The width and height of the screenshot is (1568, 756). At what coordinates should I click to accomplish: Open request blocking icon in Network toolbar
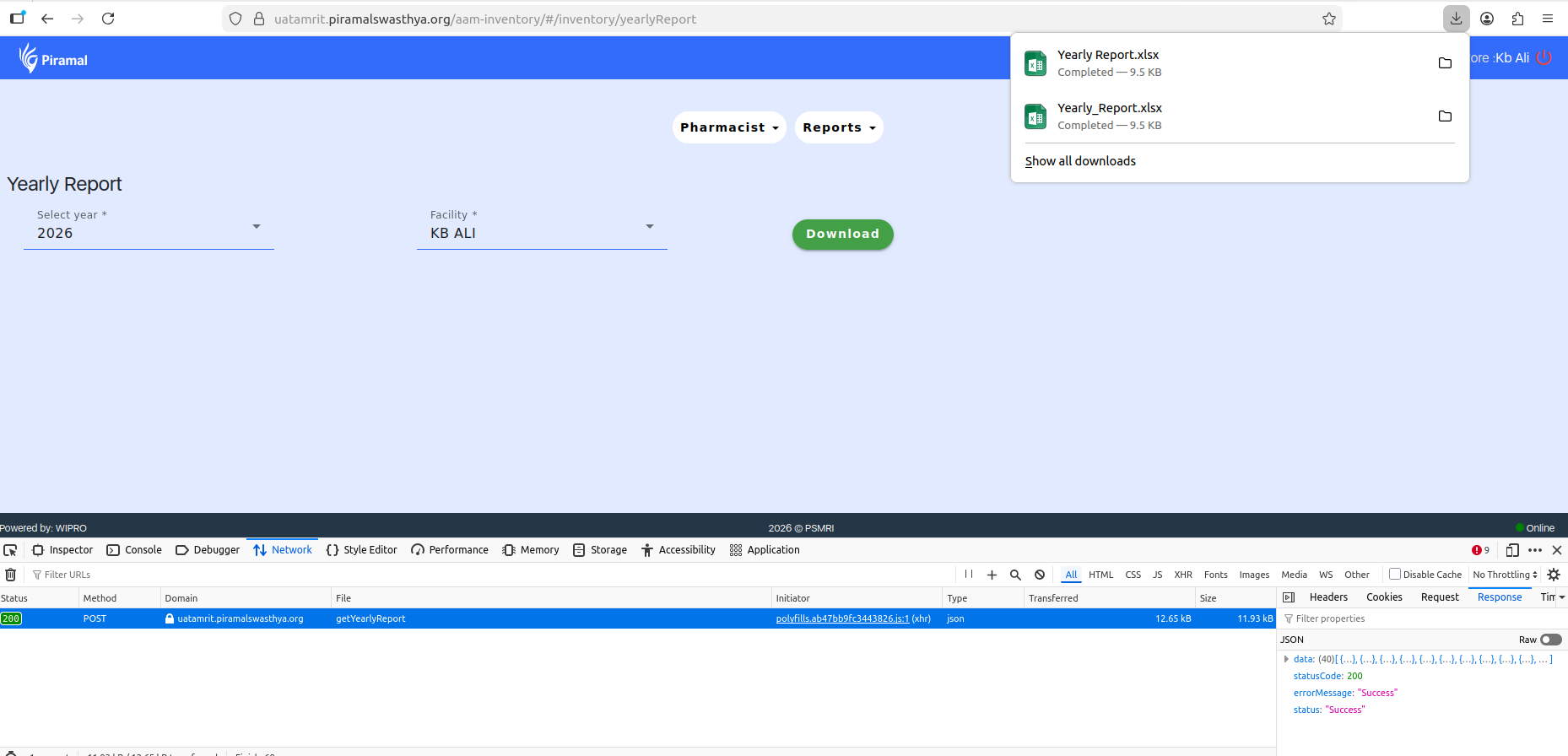1040,575
